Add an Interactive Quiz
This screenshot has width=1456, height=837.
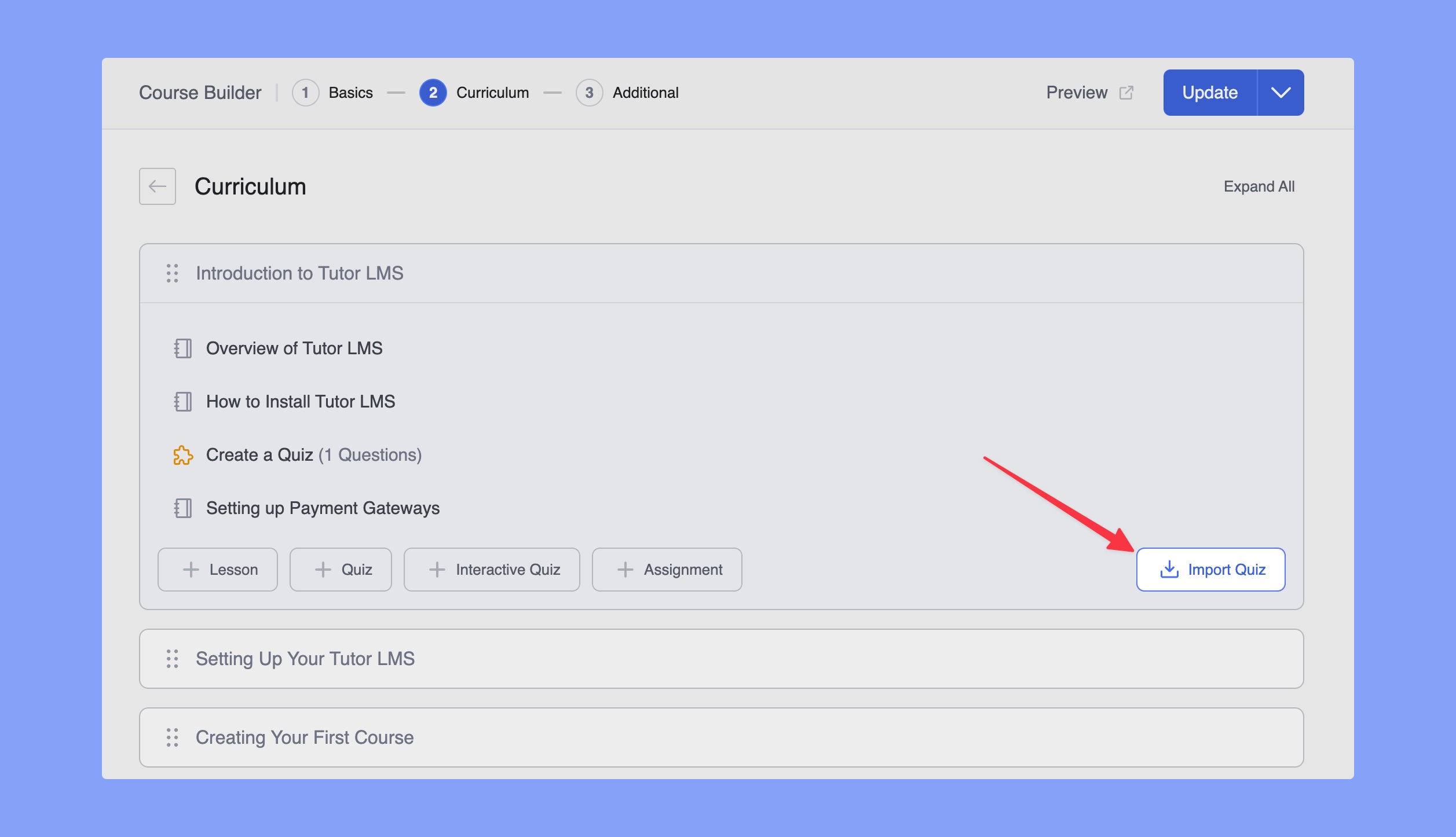click(x=492, y=570)
